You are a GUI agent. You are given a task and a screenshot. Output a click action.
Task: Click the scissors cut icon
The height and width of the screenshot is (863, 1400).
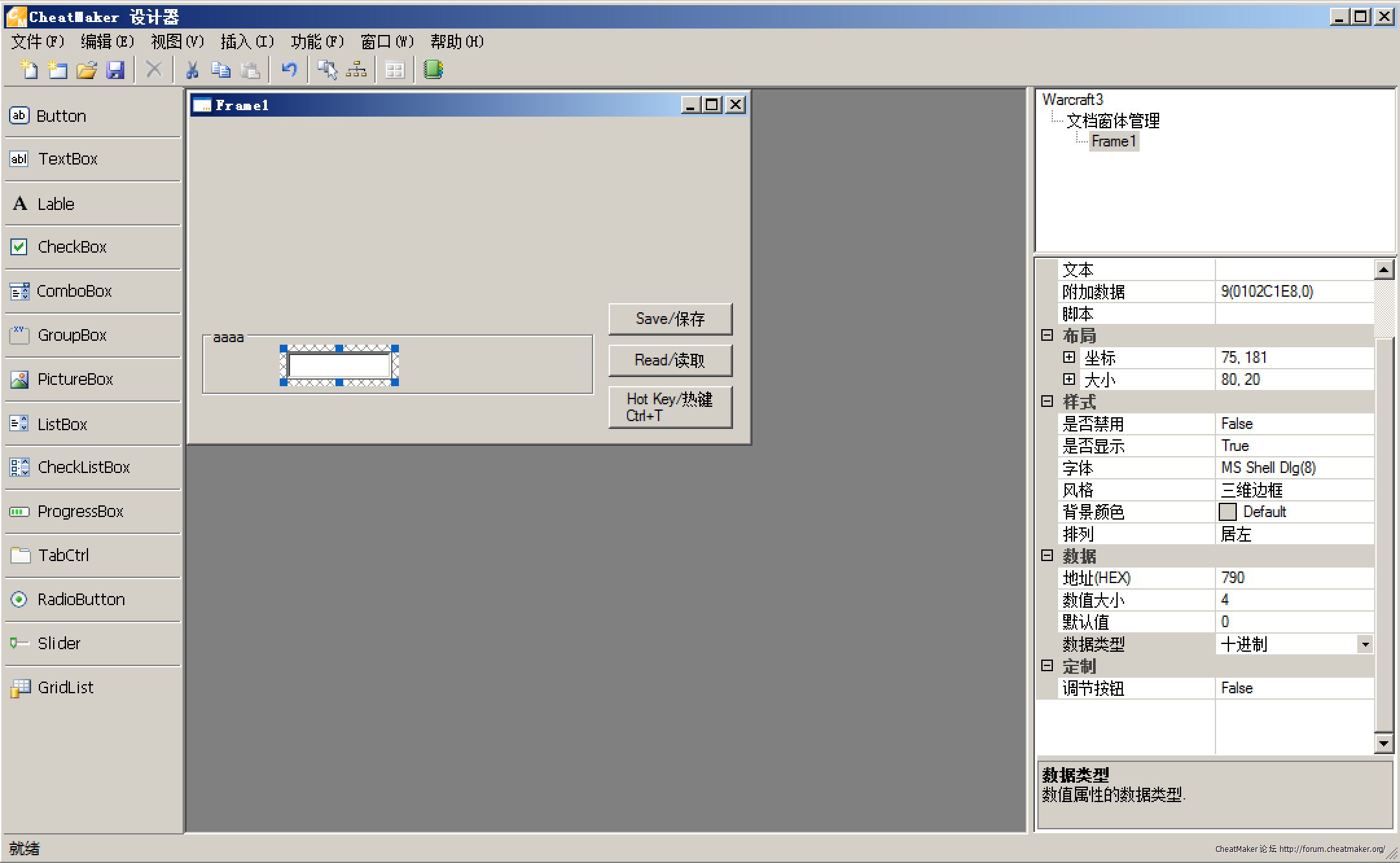click(x=192, y=69)
